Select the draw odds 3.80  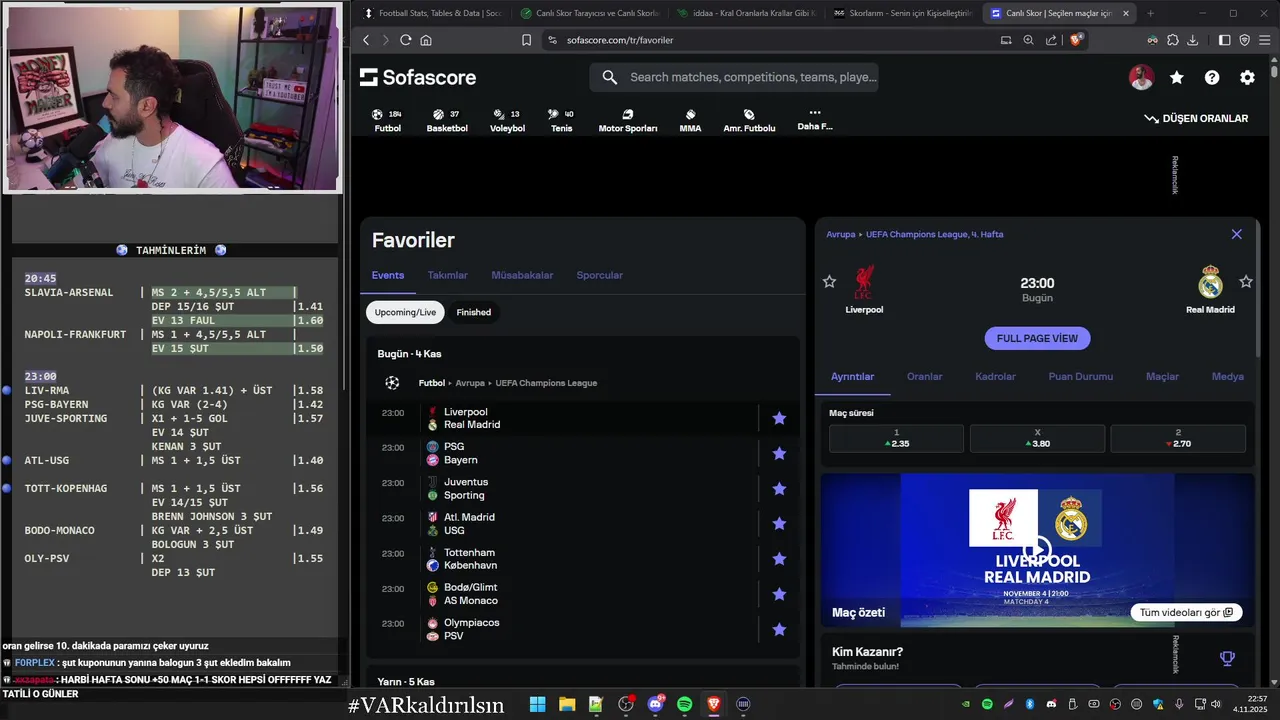coord(1037,438)
